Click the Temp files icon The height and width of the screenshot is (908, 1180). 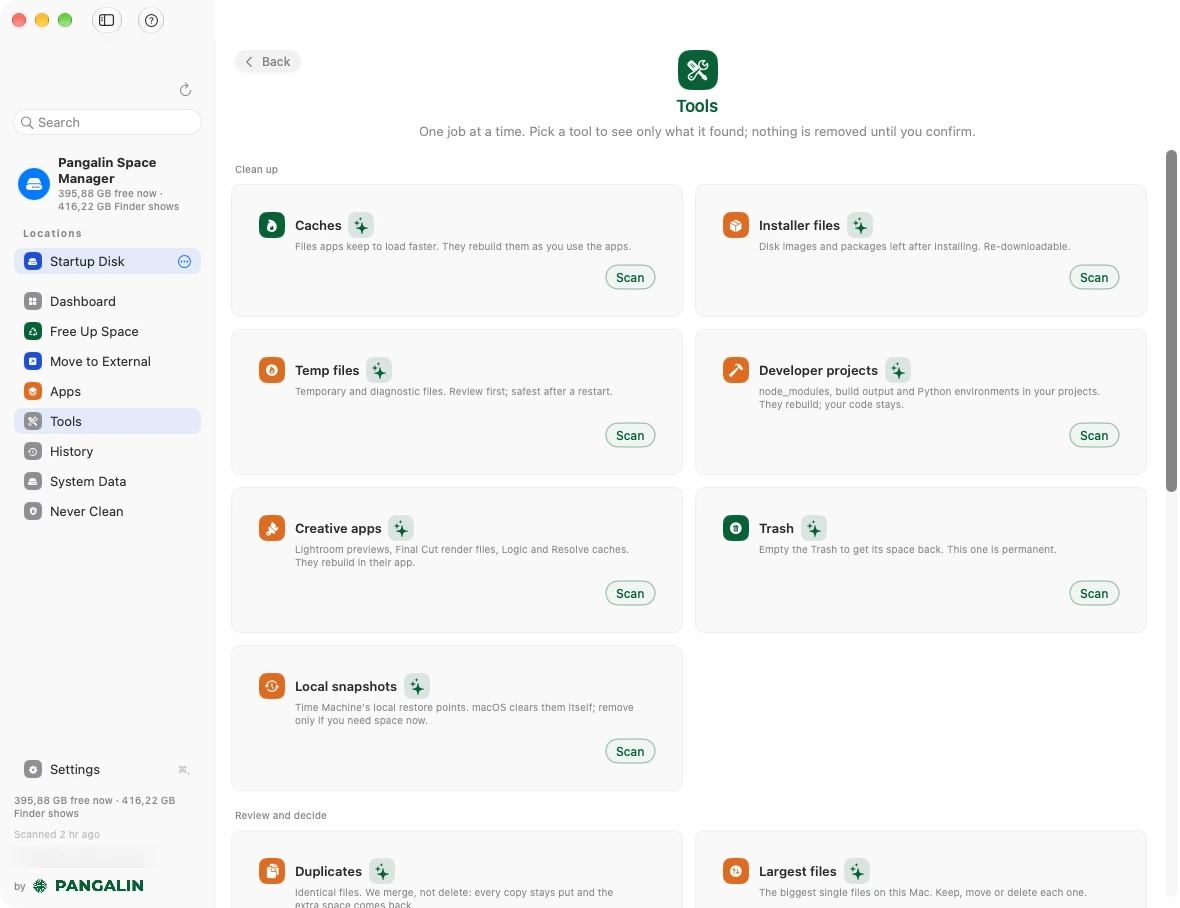[272, 370]
